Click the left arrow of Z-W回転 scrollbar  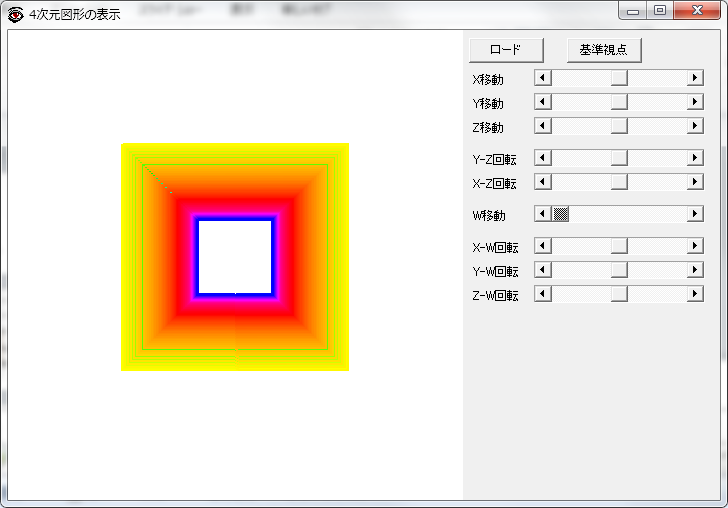tap(543, 294)
